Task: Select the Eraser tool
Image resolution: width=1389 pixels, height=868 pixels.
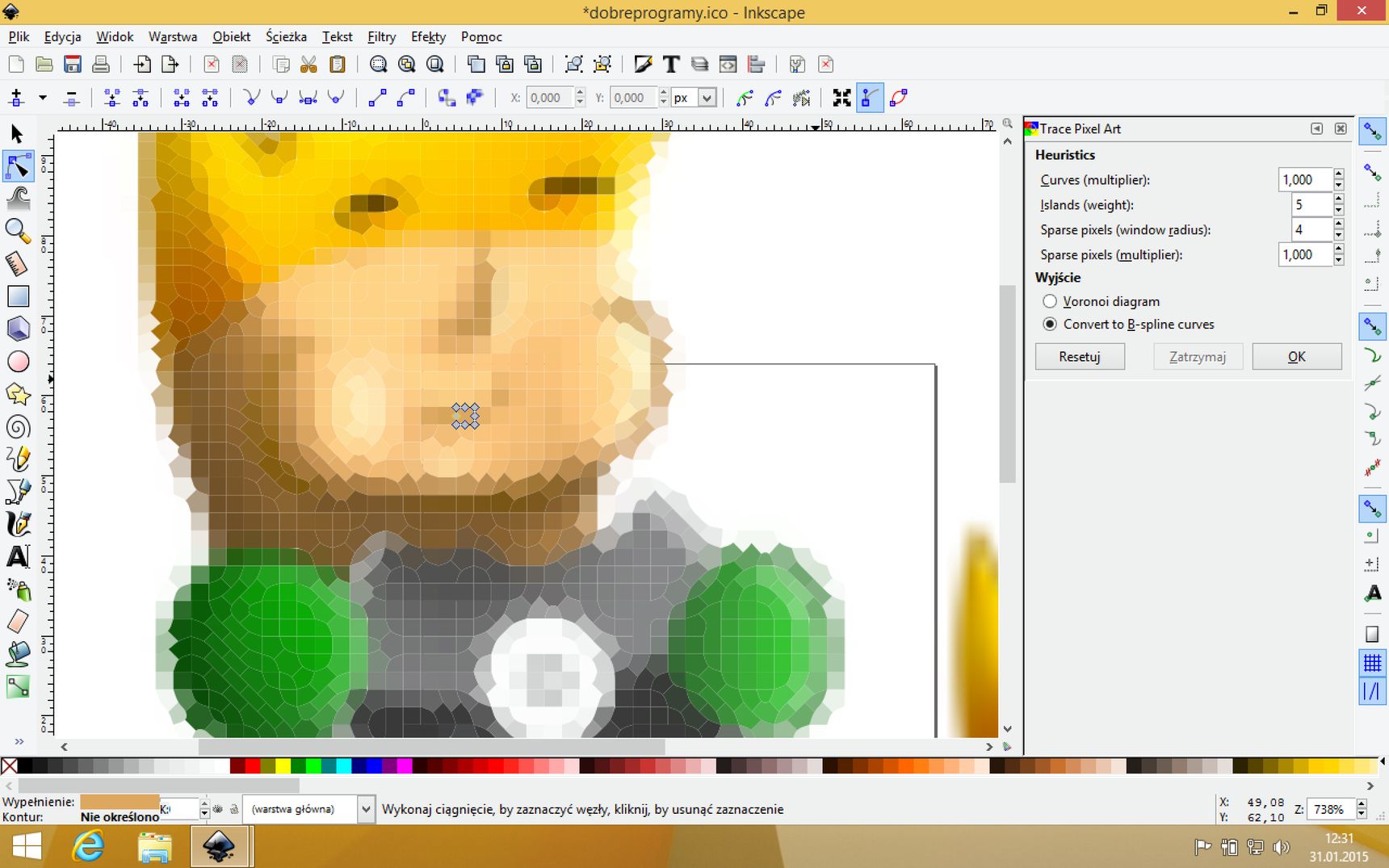Action: click(x=18, y=622)
